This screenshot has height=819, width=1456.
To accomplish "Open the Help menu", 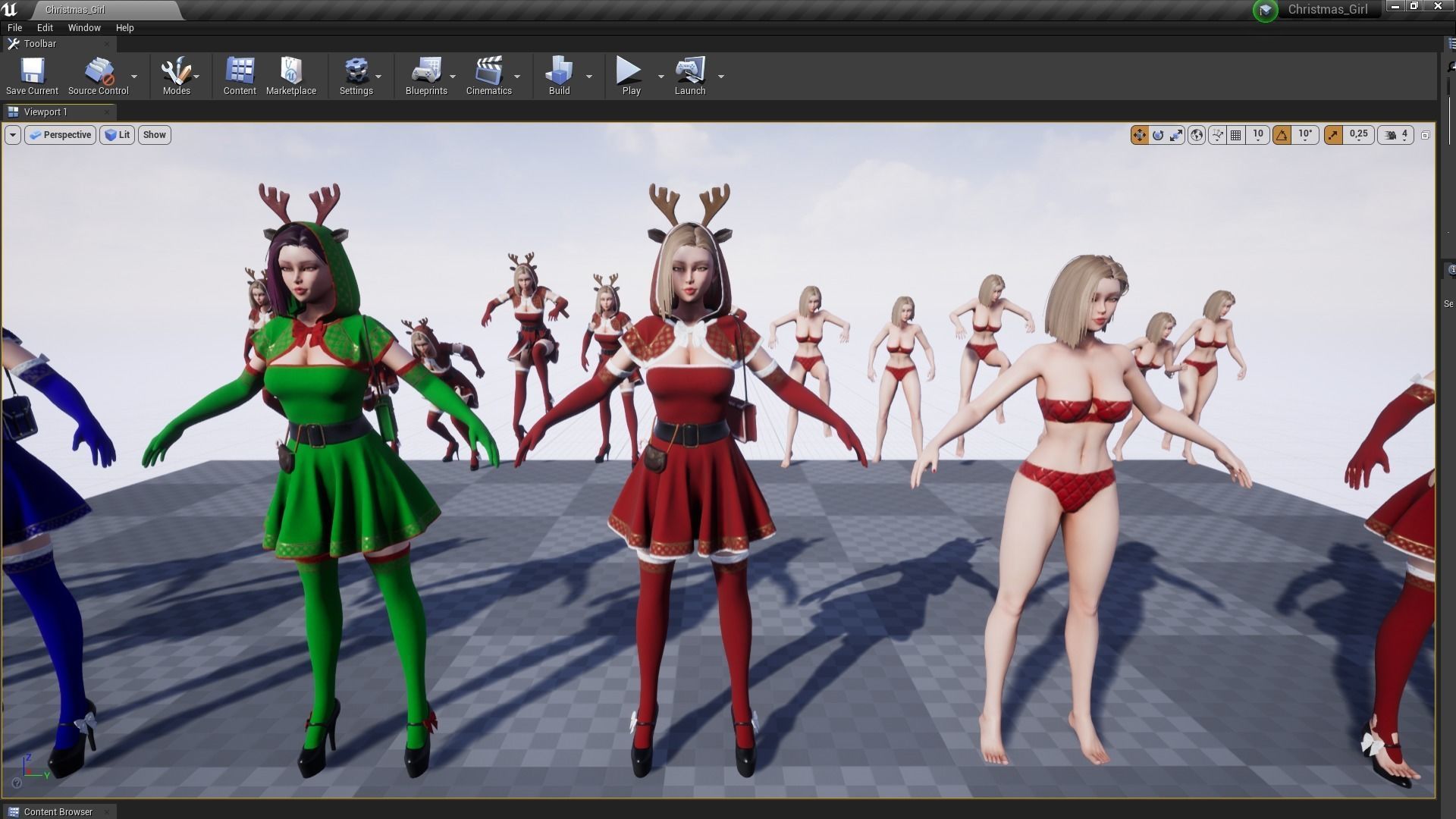I will [124, 28].
